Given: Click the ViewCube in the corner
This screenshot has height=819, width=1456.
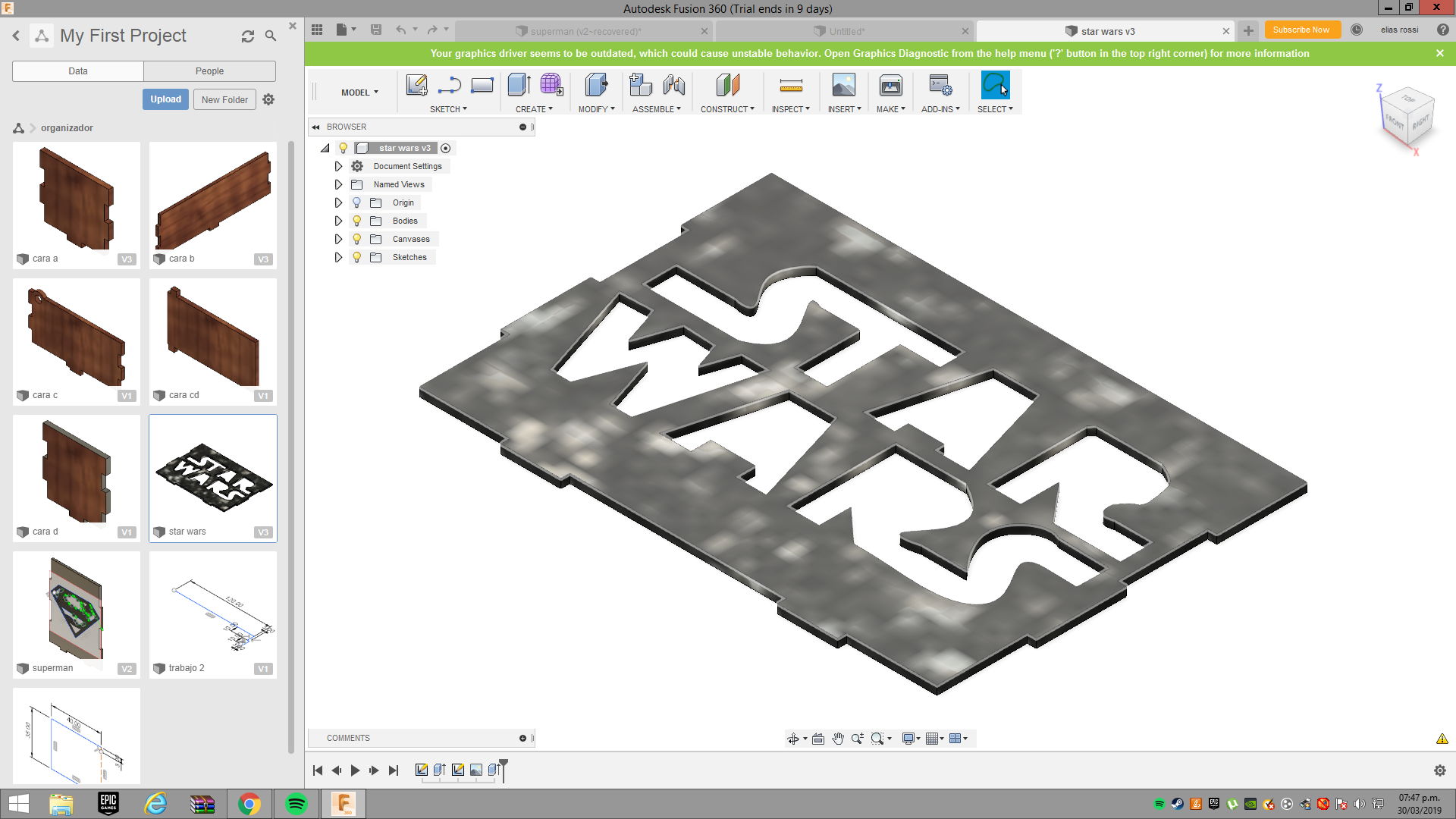Looking at the screenshot, I should 1407,118.
